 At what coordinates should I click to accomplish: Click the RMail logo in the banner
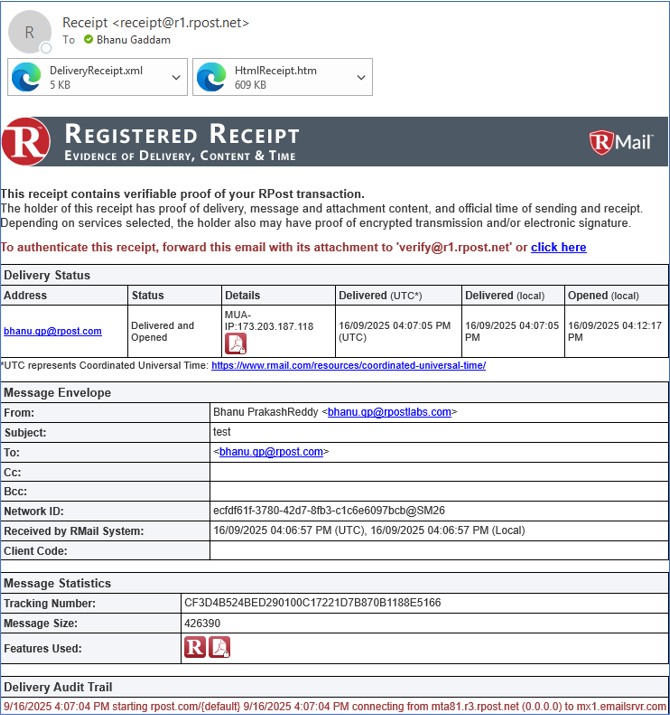pos(621,142)
